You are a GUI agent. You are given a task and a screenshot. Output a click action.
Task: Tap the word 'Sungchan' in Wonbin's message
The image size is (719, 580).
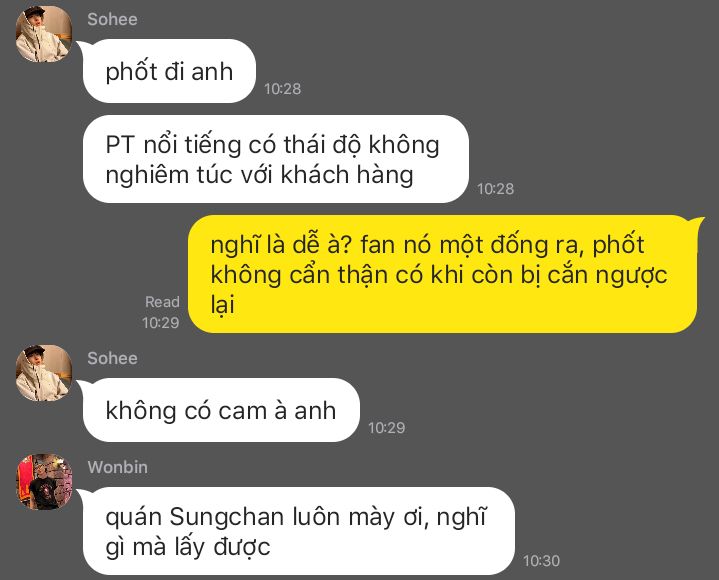pyautogui.click(x=227, y=518)
